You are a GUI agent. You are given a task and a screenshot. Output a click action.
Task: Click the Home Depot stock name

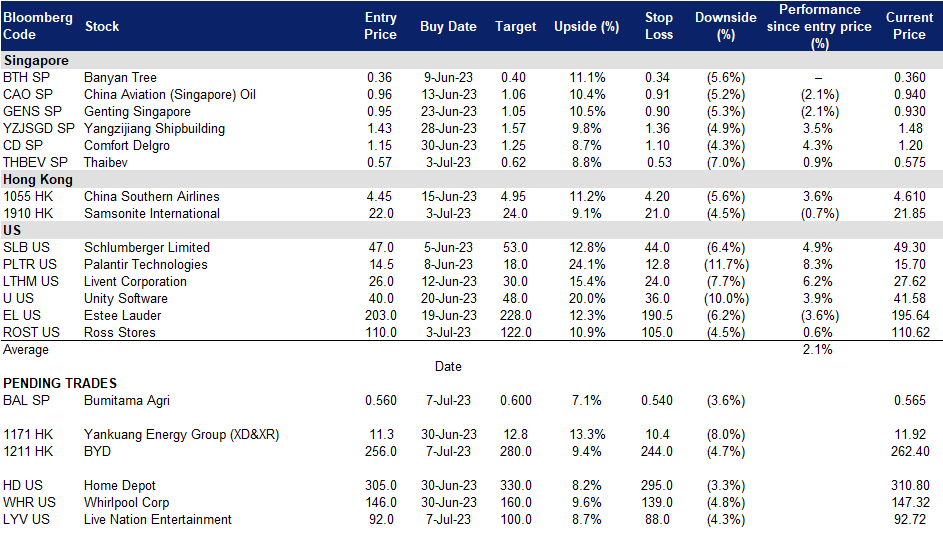pyautogui.click(x=120, y=485)
